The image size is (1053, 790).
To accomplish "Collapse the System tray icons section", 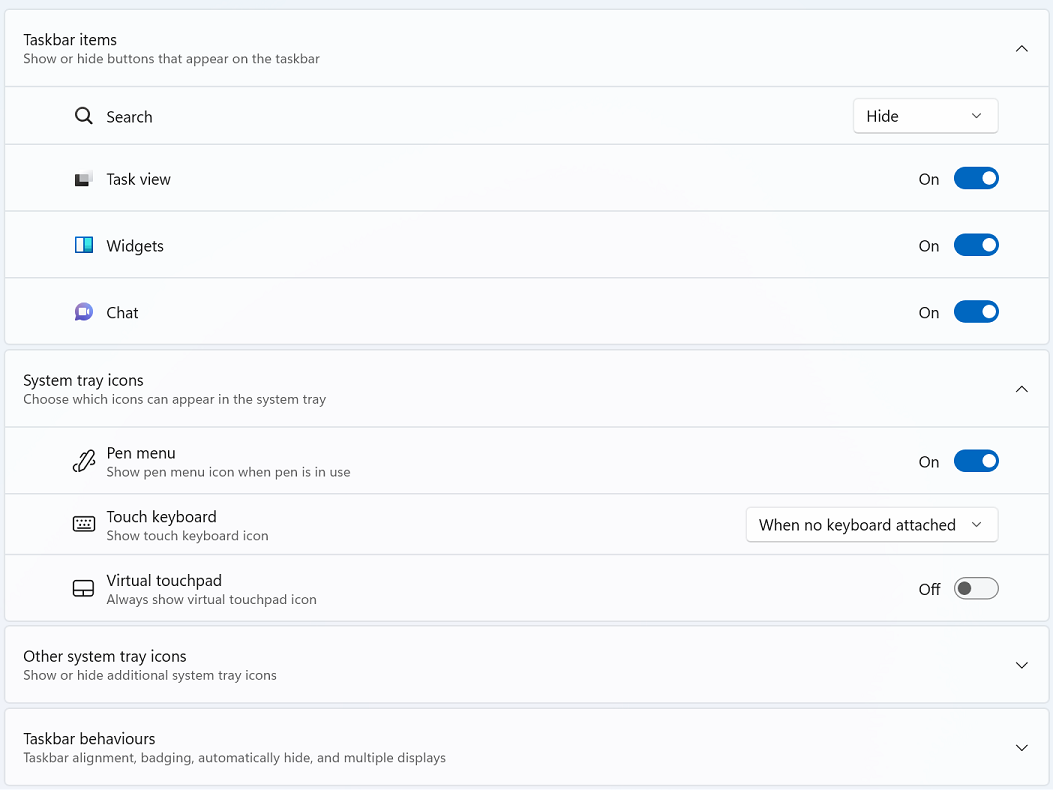I will [1021, 389].
